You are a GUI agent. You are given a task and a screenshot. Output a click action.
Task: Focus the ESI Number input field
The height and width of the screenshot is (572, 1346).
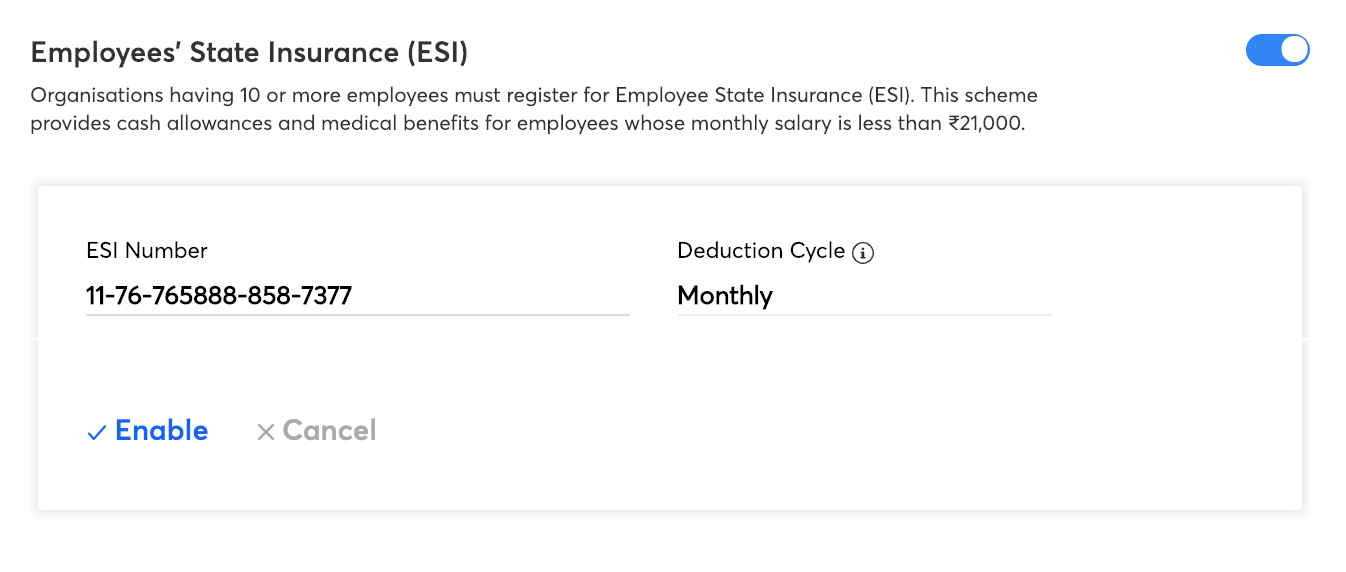pyautogui.click(x=357, y=296)
